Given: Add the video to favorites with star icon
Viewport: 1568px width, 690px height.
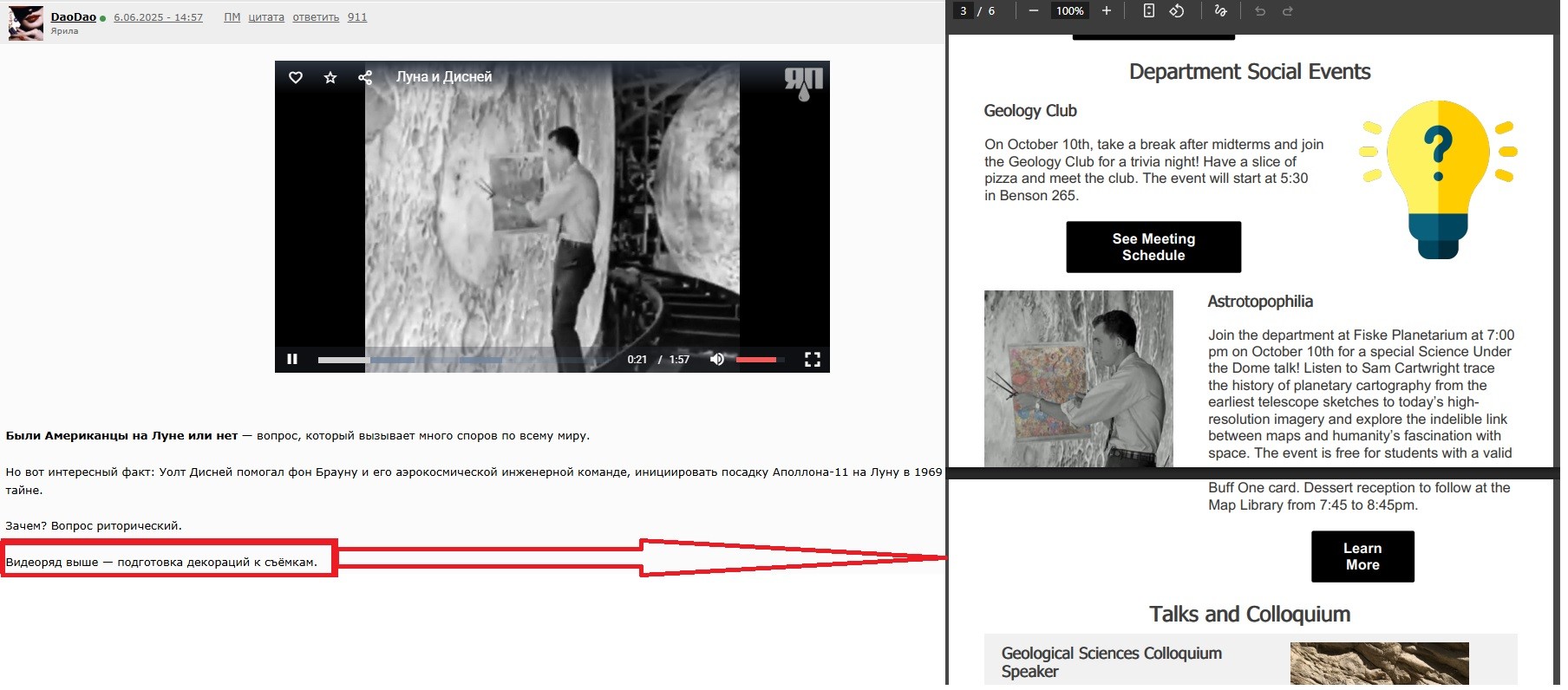Looking at the screenshot, I should (x=330, y=77).
